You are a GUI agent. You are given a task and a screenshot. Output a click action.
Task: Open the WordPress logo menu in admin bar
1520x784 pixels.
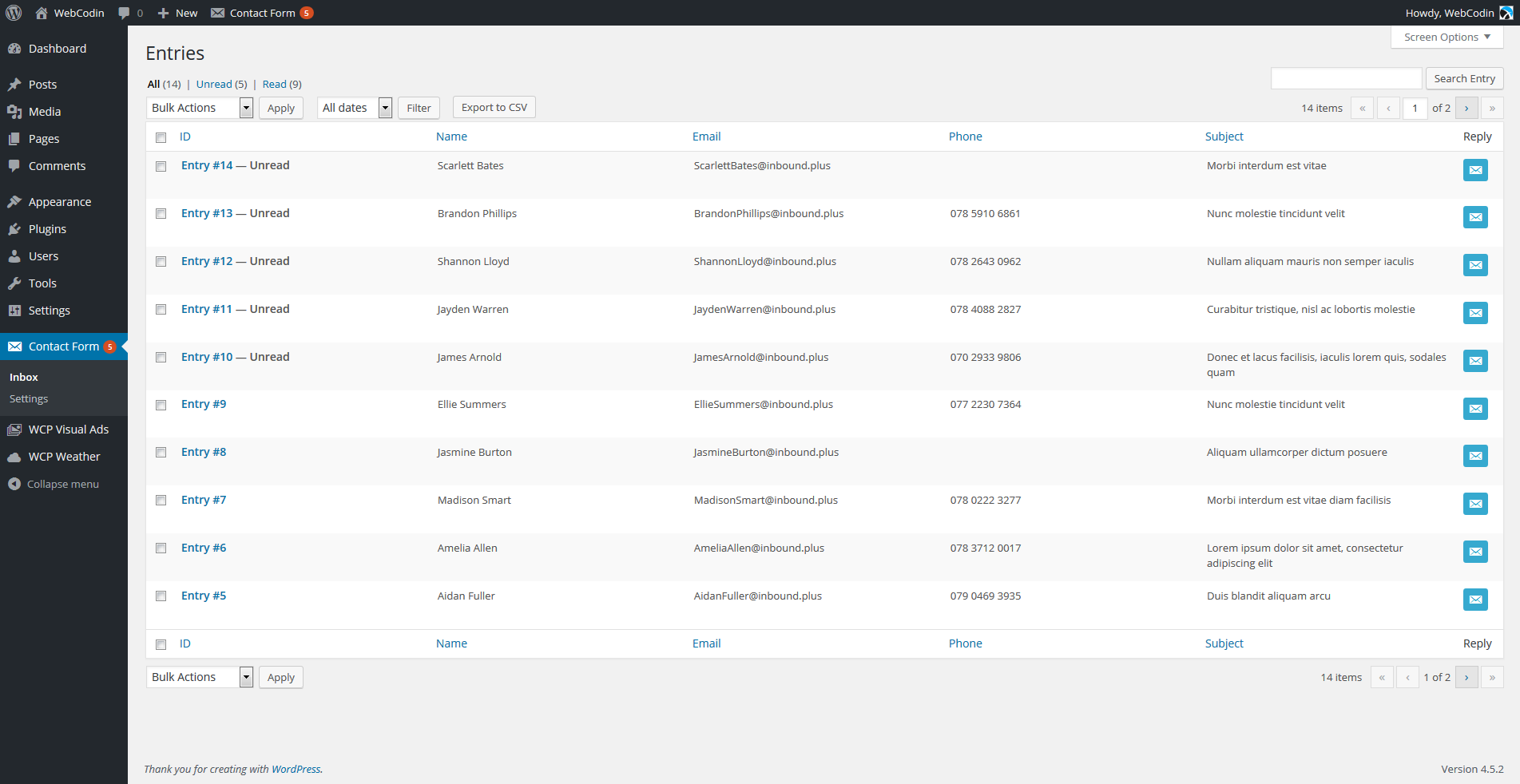point(14,13)
